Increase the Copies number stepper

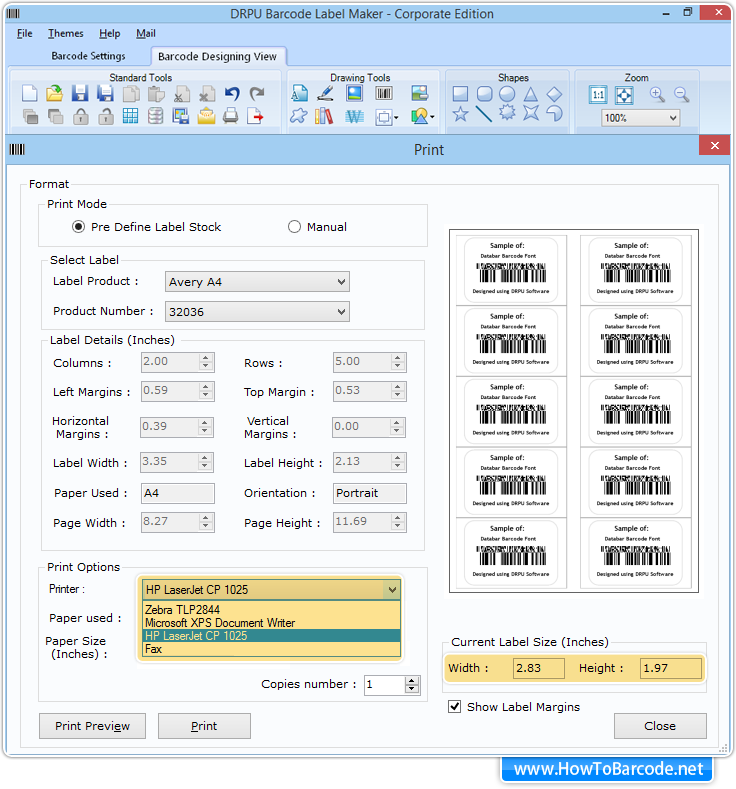click(x=412, y=680)
